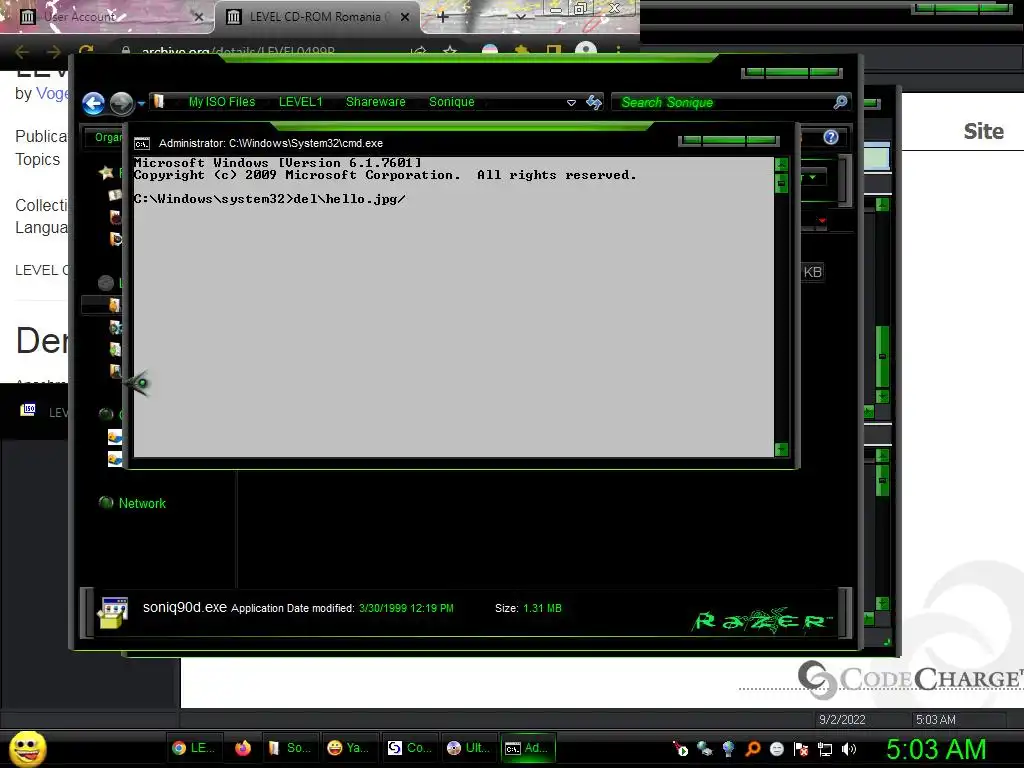The width and height of the screenshot is (1024, 768).
Task: Select Sonique in the address breadcrumb
Action: pyautogui.click(x=451, y=102)
